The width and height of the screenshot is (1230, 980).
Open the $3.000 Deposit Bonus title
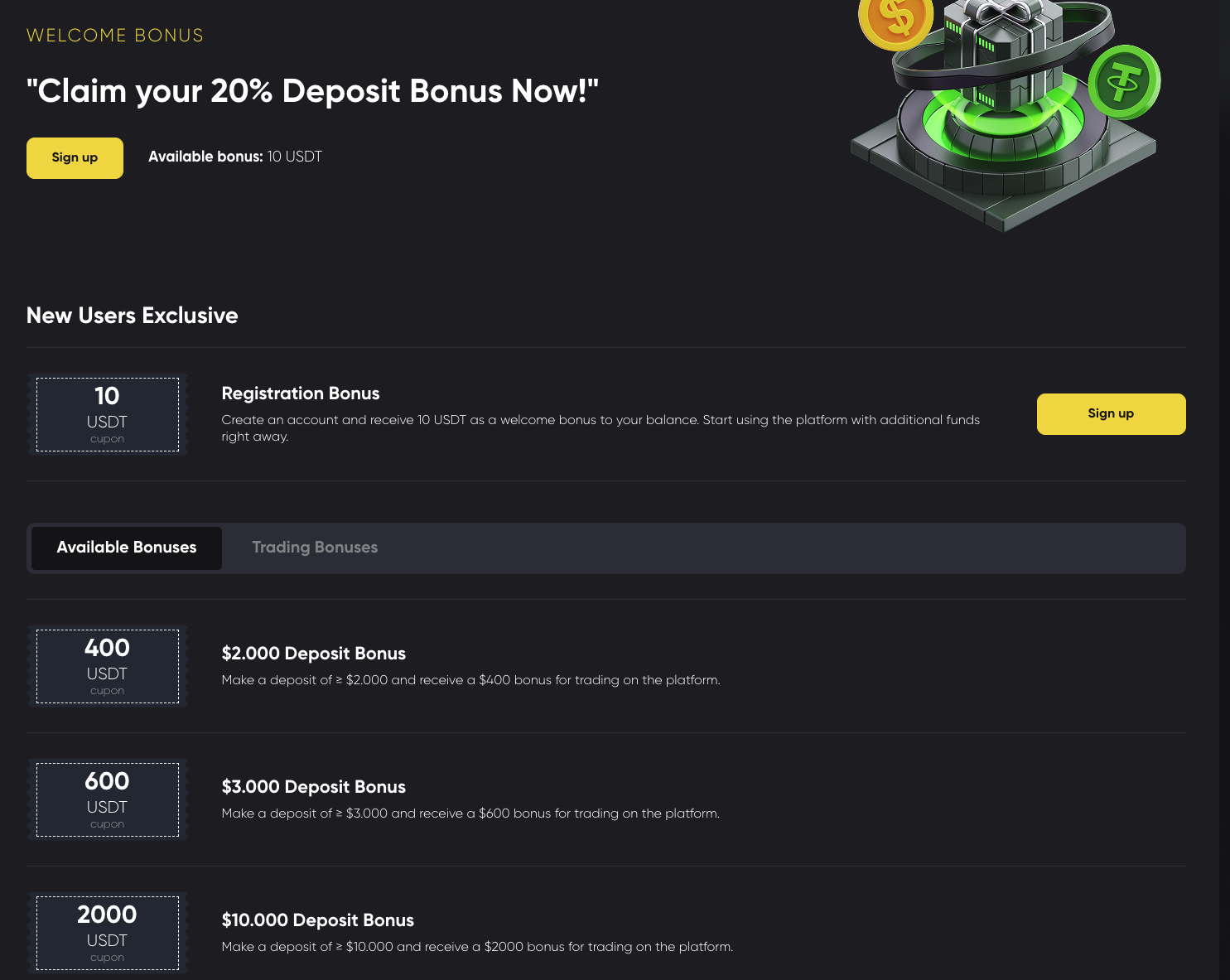pos(314,787)
